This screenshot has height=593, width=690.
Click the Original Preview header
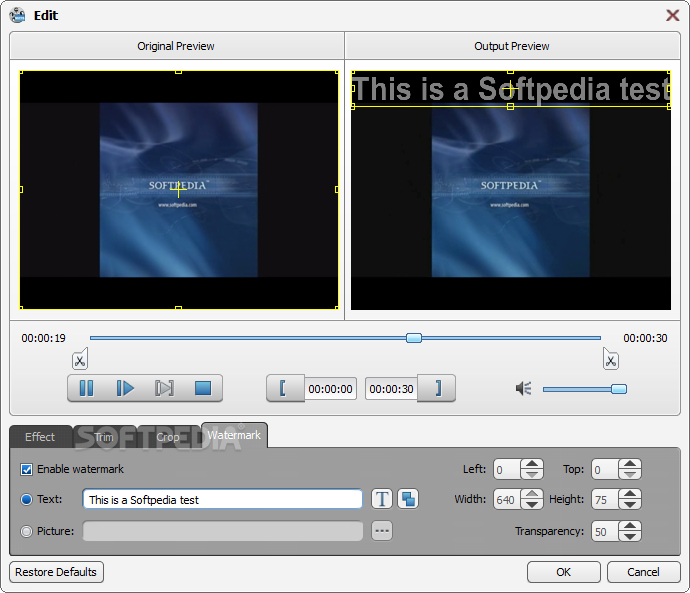(x=176, y=46)
